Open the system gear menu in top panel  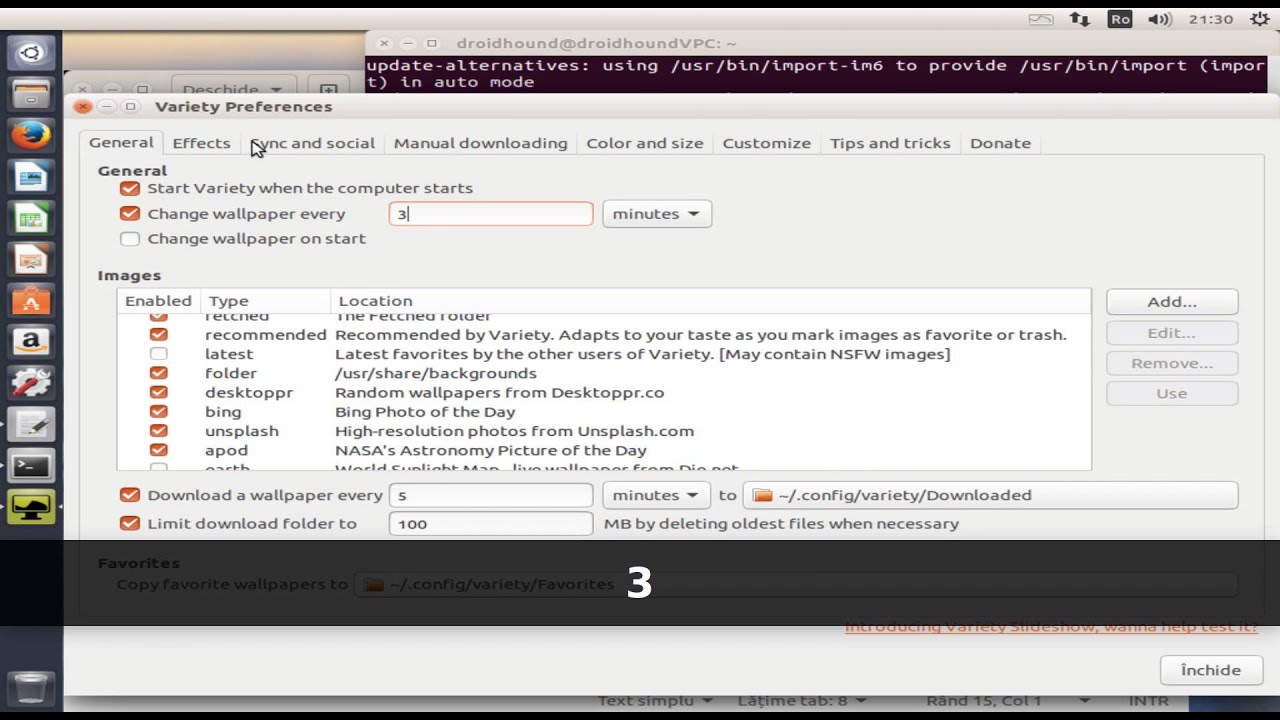tap(1259, 19)
